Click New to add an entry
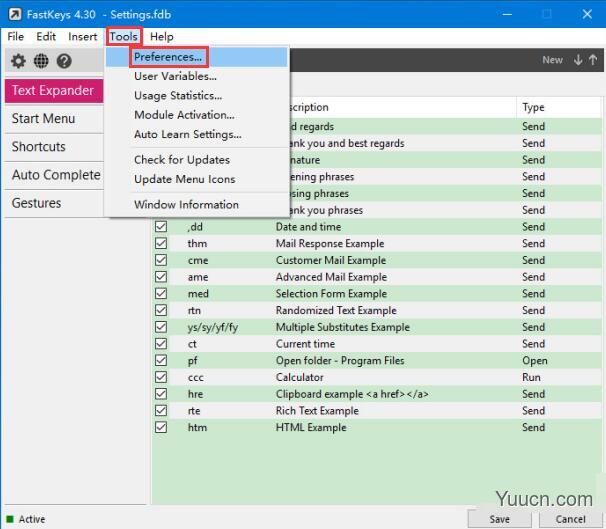The image size is (606, 529). pos(552,60)
